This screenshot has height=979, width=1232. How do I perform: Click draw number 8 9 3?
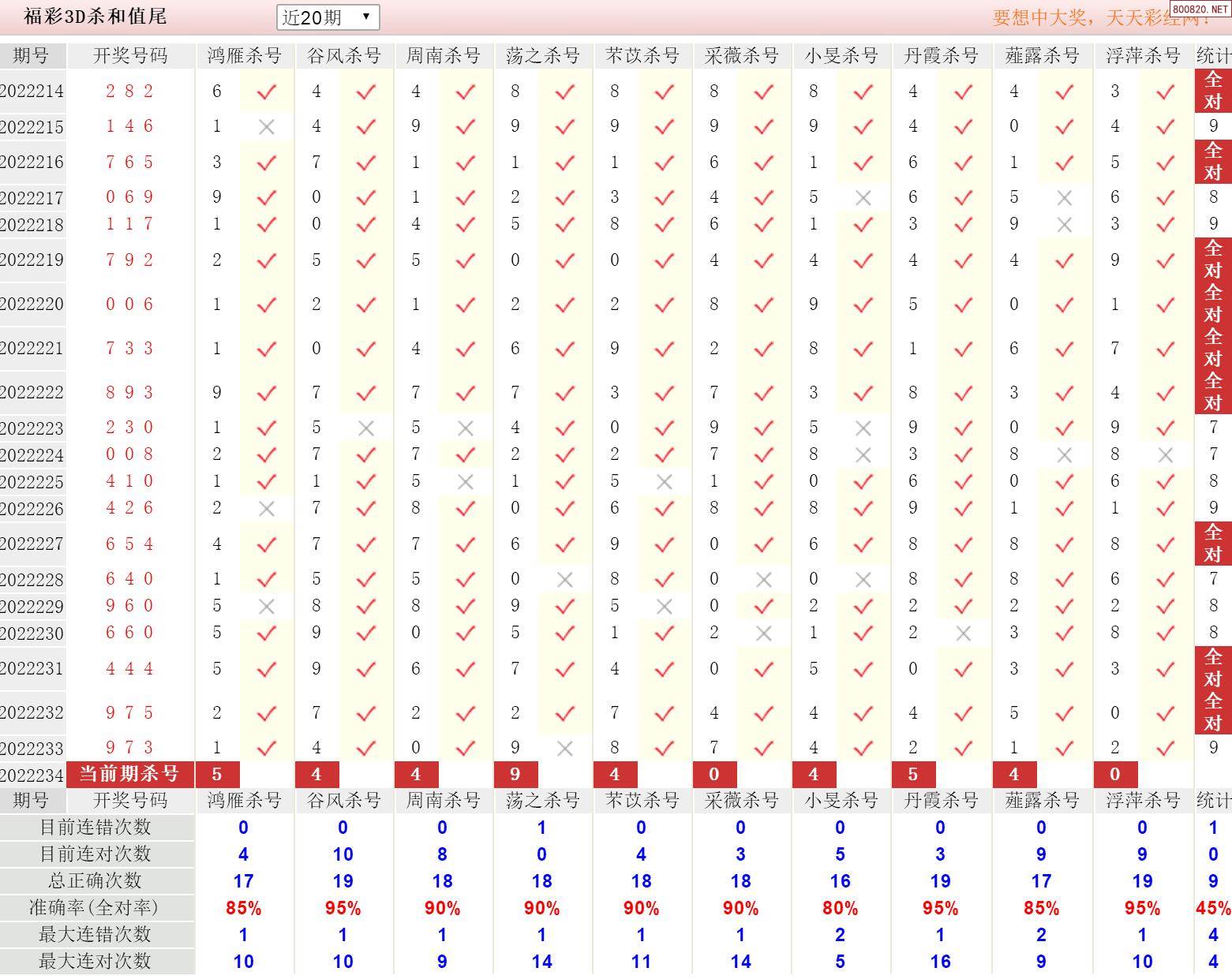click(130, 393)
